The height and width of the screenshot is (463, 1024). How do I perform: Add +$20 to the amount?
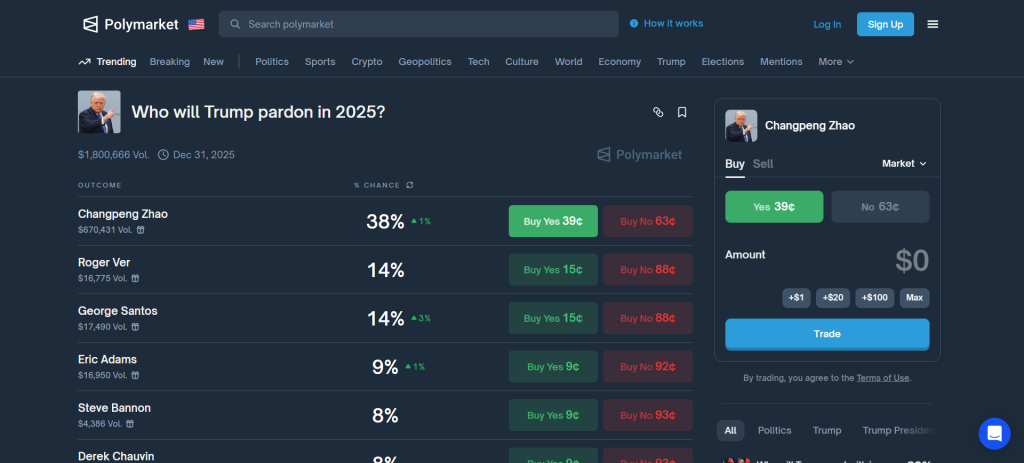833,298
